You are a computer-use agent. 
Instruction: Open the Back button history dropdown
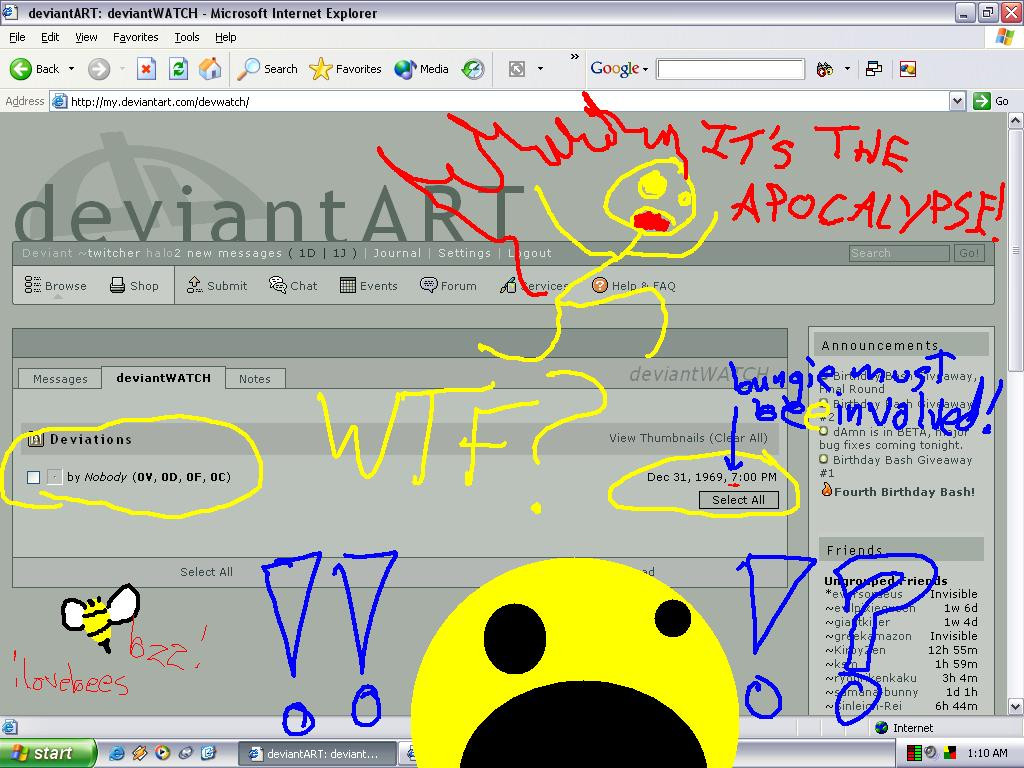click(x=71, y=69)
